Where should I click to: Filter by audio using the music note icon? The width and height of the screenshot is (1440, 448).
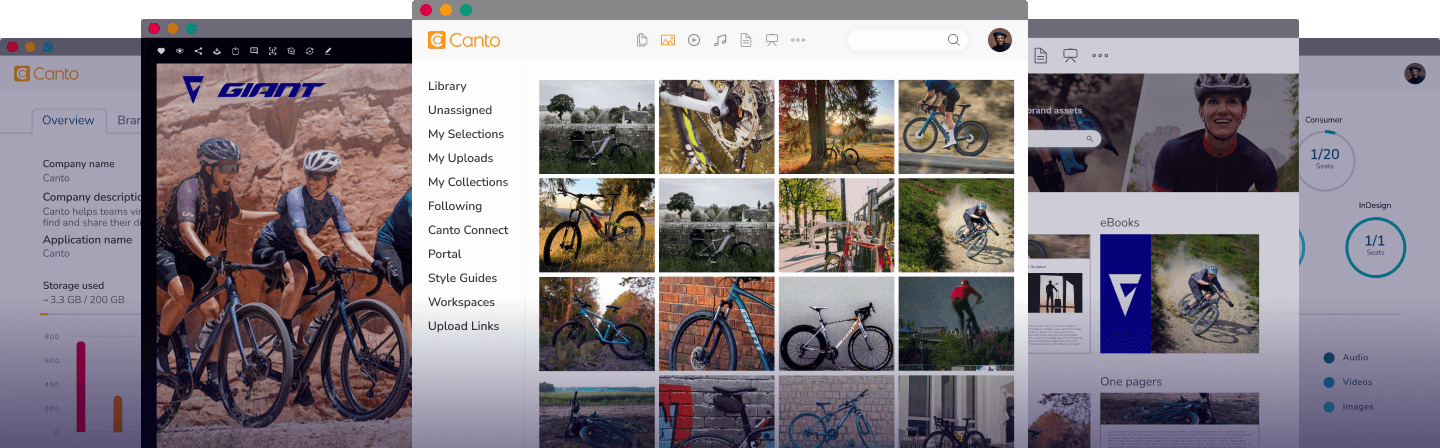pos(720,40)
